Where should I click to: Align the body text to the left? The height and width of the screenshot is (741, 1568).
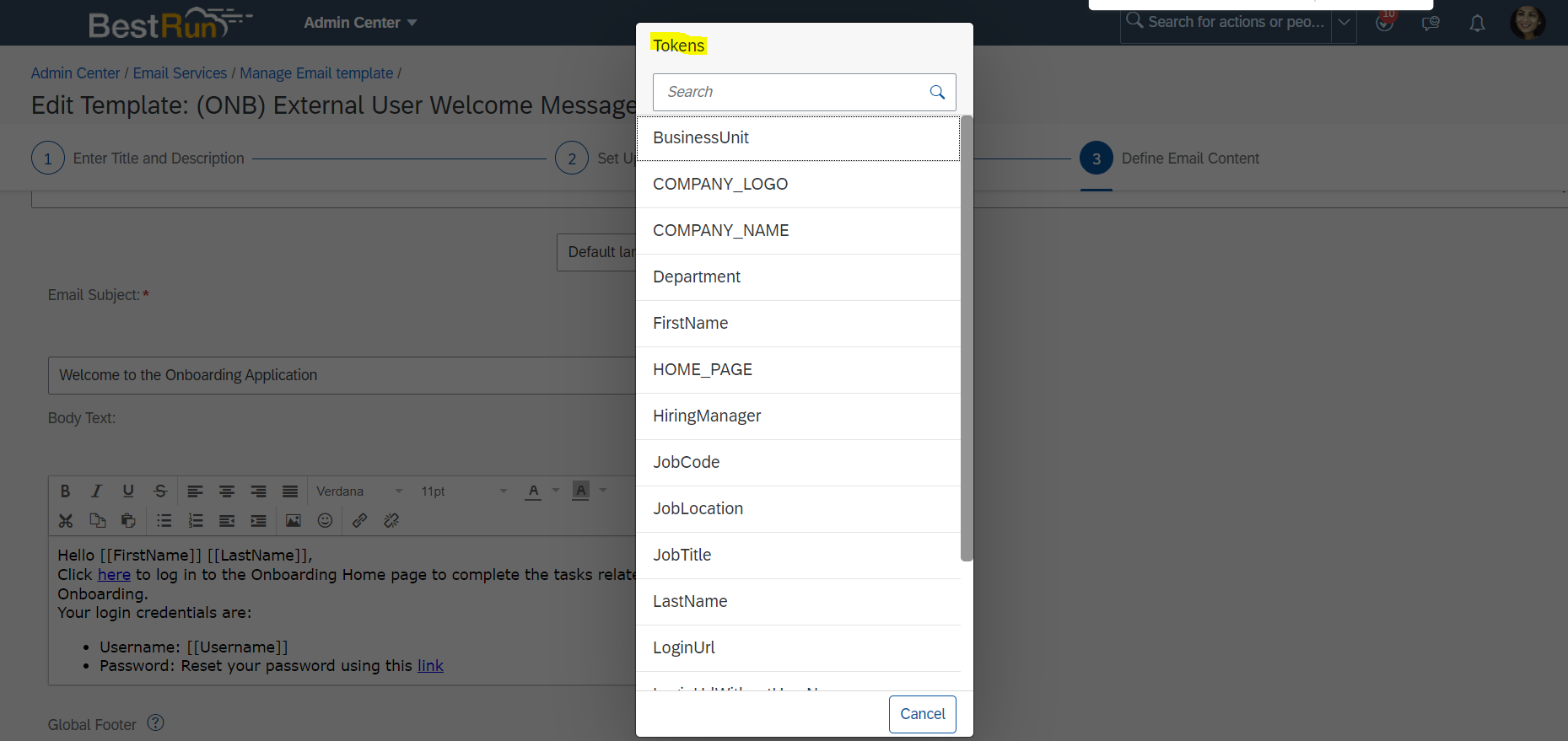[x=195, y=491]
